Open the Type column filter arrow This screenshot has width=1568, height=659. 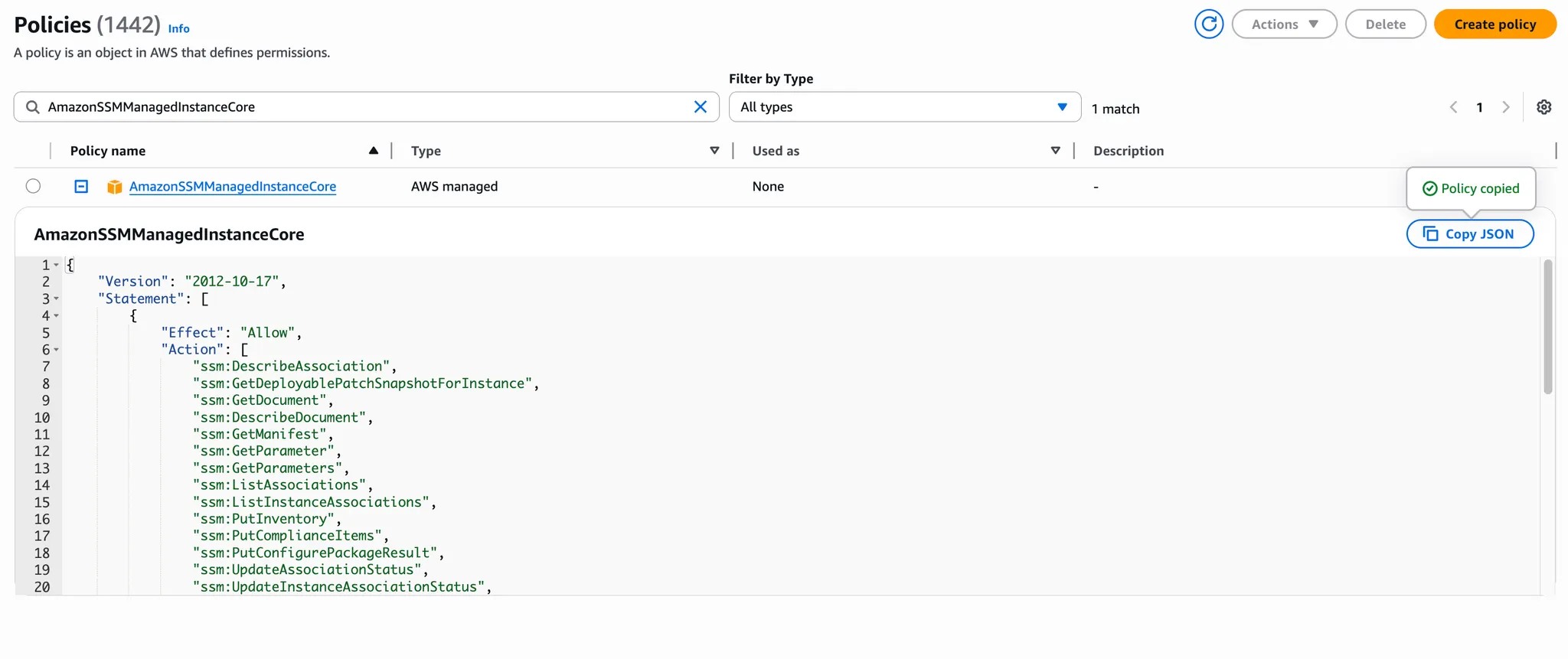714,151
